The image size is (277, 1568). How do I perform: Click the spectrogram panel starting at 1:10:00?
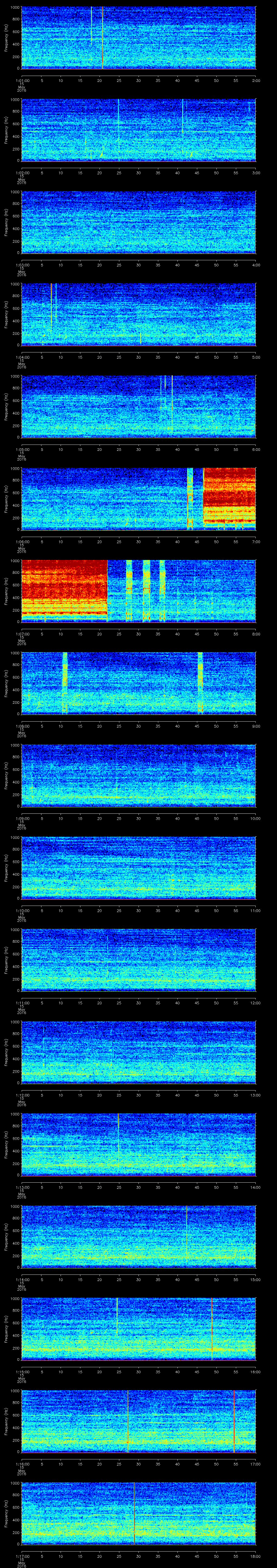tap(138, 868)
